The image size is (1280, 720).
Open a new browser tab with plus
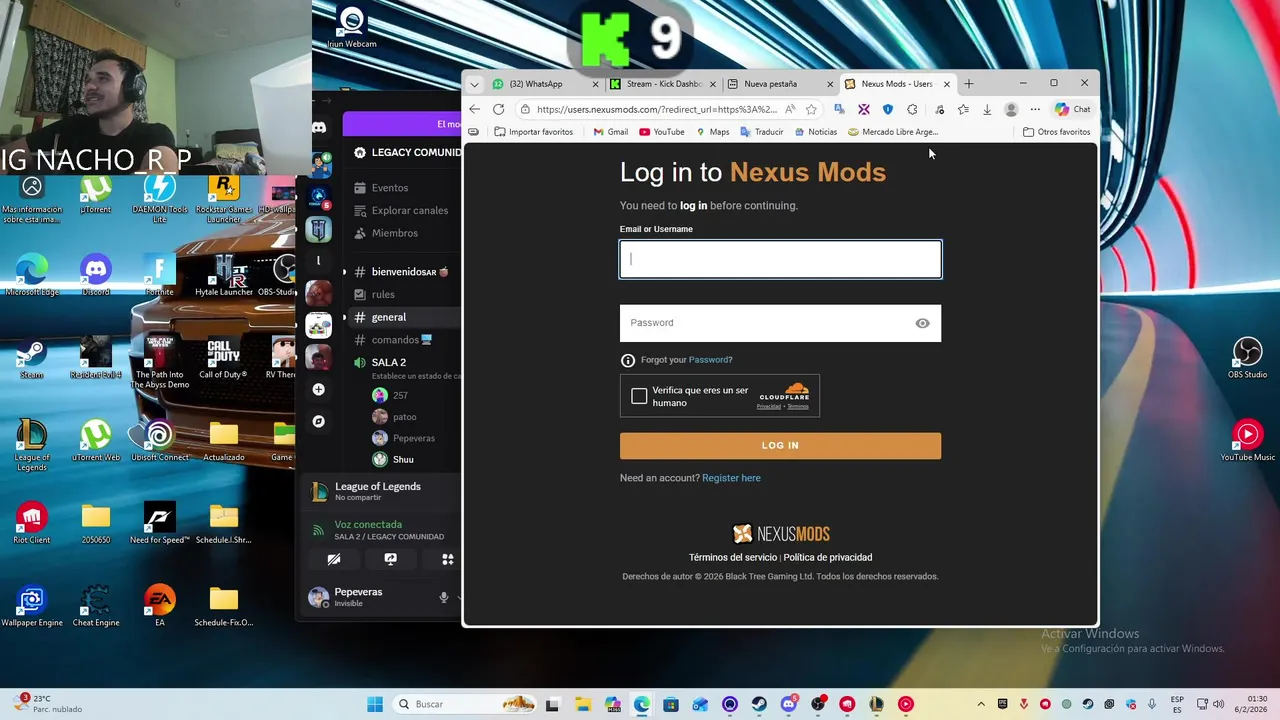pos(968,84)
